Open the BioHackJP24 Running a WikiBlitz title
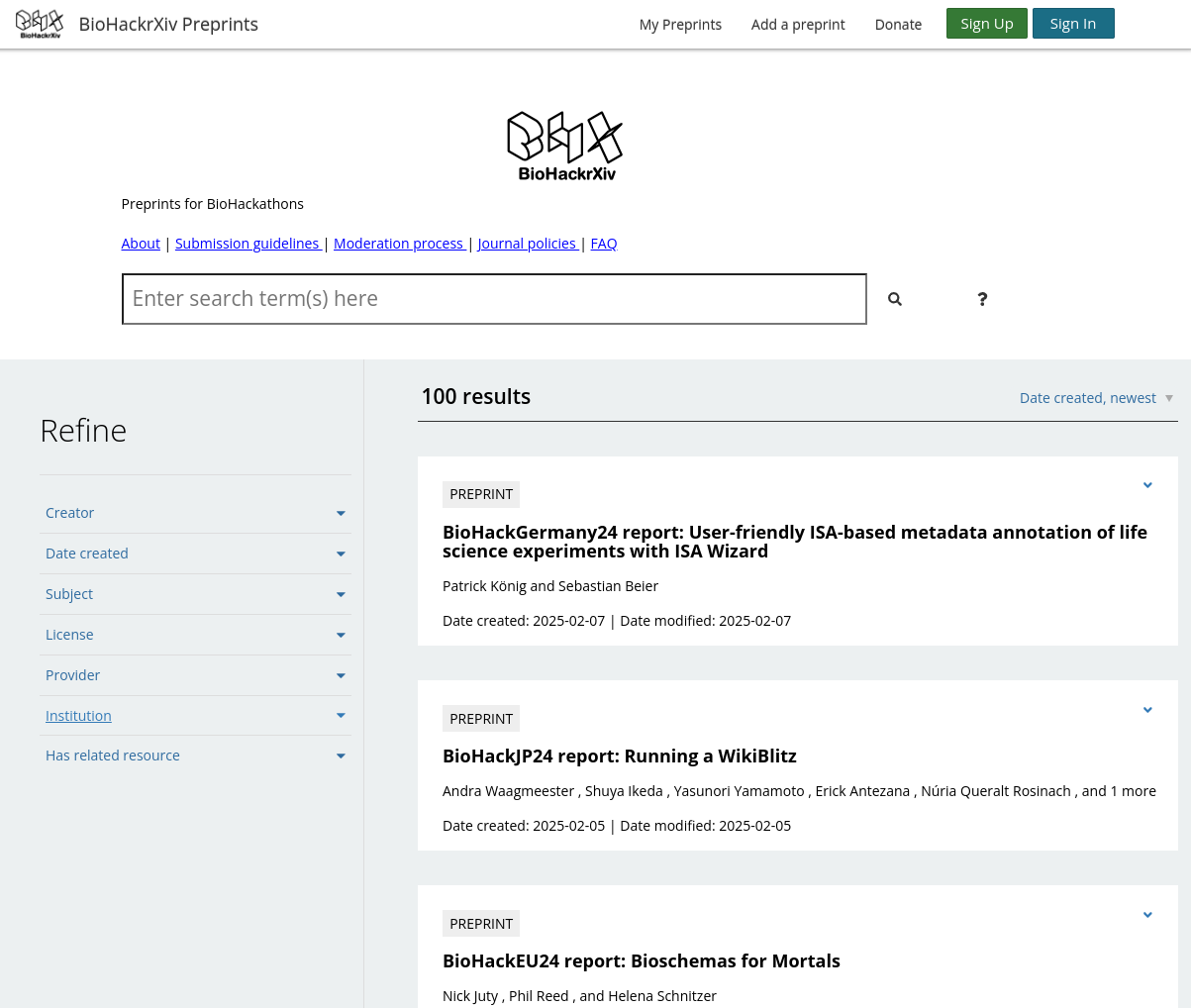1191x1008 pixels. tap(620, 756)
